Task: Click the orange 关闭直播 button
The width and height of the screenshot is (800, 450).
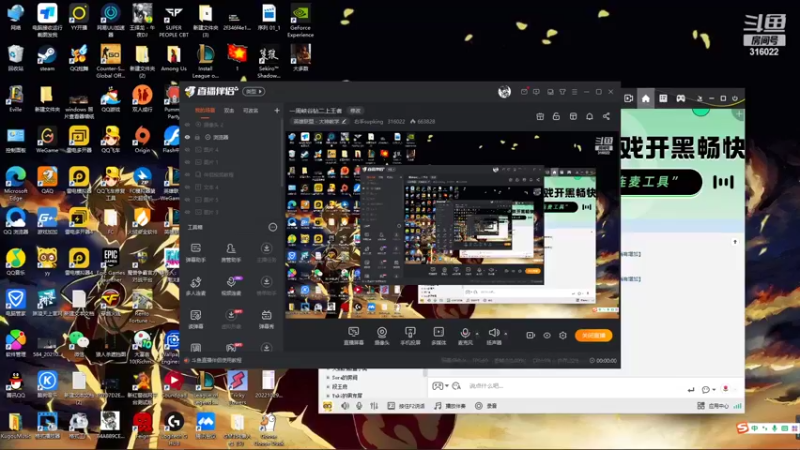Action: point(593,335)
